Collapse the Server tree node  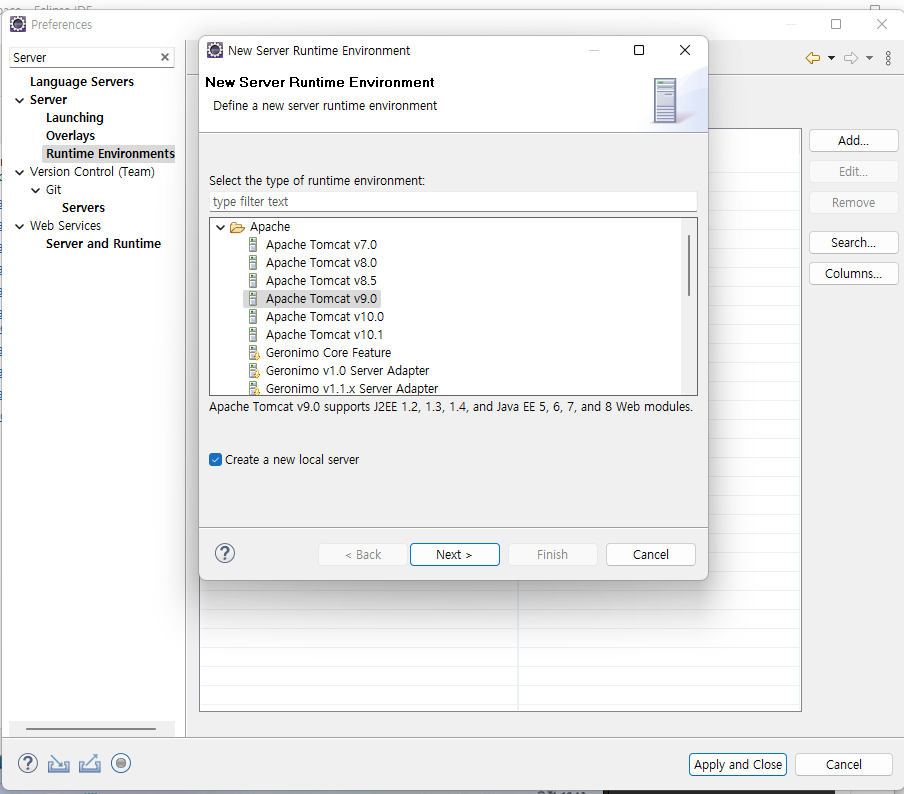coord(20,100)
